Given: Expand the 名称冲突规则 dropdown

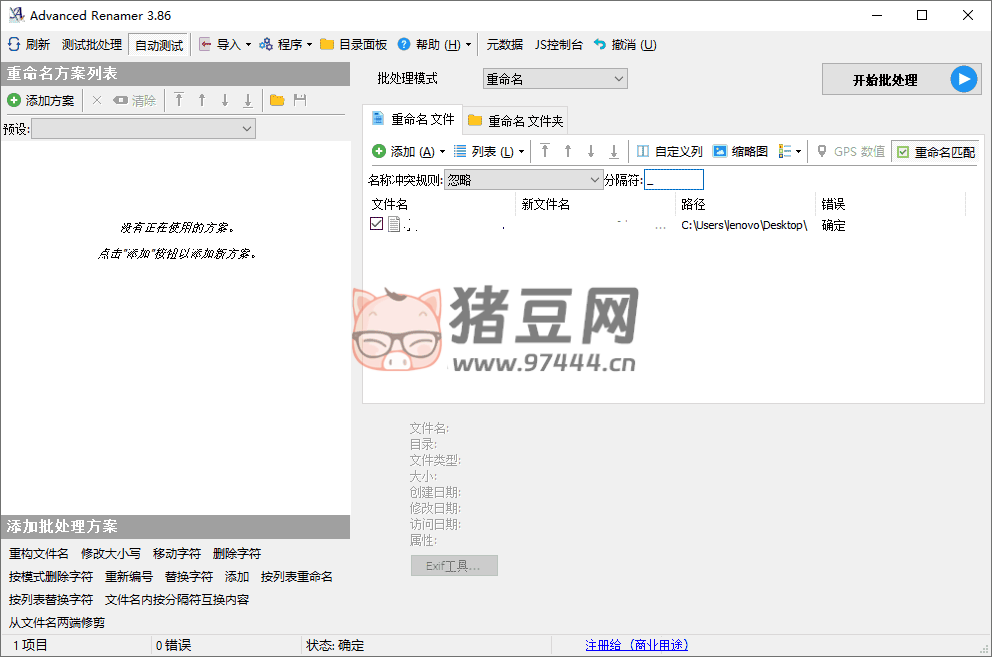Looking at the screenshot, I should tap(522, 180).
